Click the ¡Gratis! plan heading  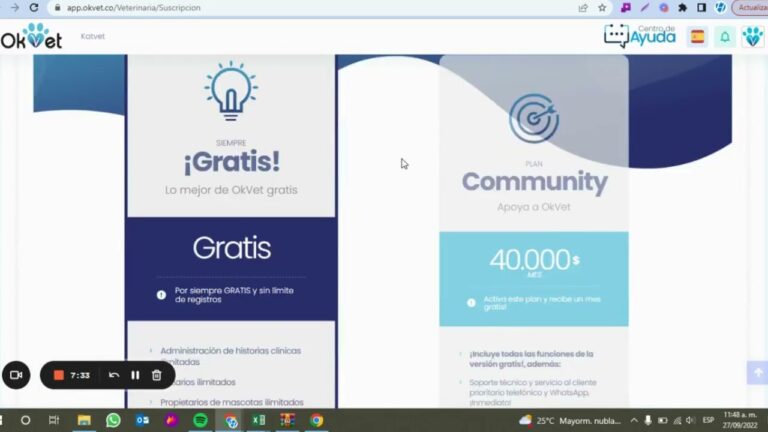(232, 162)
